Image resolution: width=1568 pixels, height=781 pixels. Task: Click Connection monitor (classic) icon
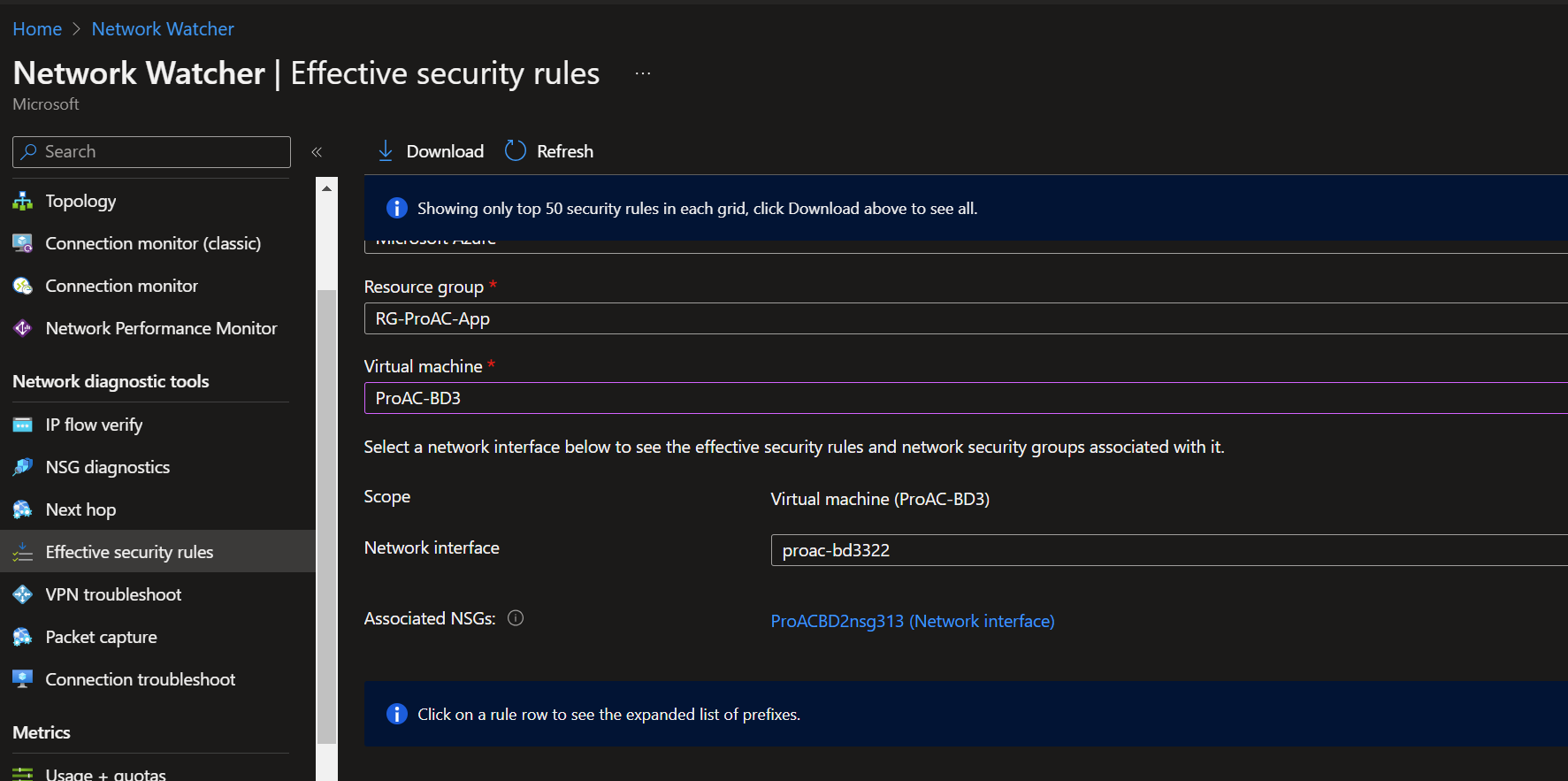(x=22, y=243)
